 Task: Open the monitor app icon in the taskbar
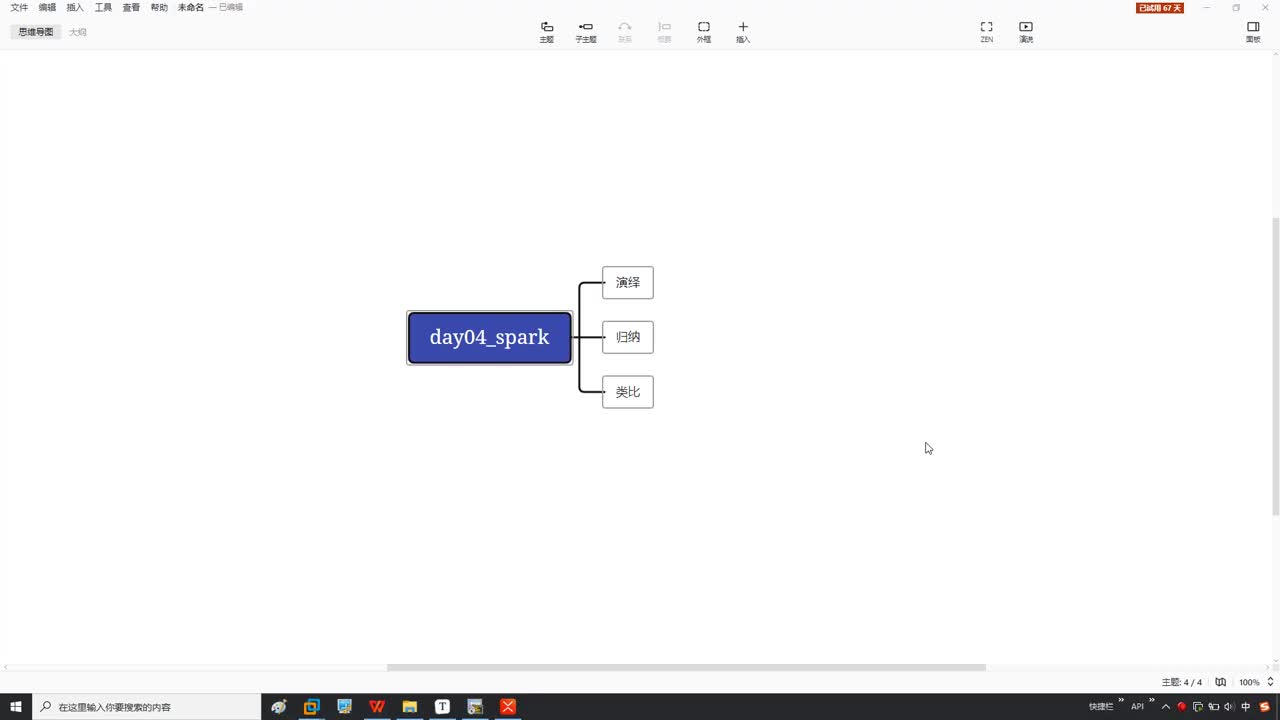point(344,707)
